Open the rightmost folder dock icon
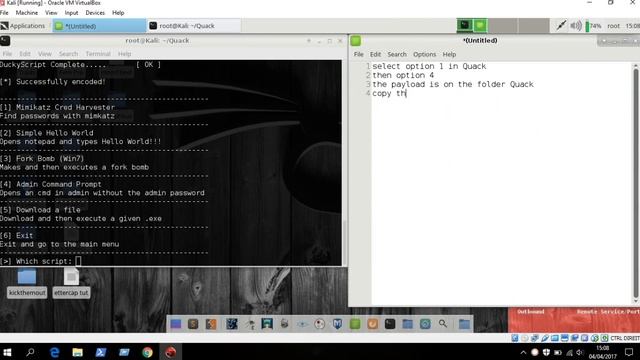Screen dimensions: 640x360 pyautogui.click(x=464, y=324)
